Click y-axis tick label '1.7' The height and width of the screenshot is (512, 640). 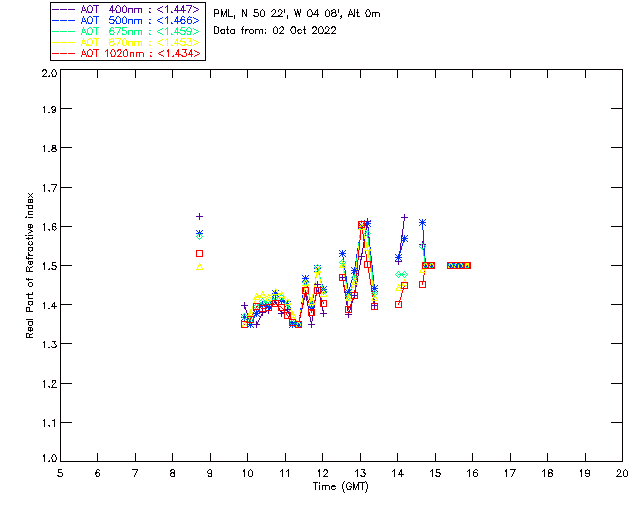coord(49,188)
